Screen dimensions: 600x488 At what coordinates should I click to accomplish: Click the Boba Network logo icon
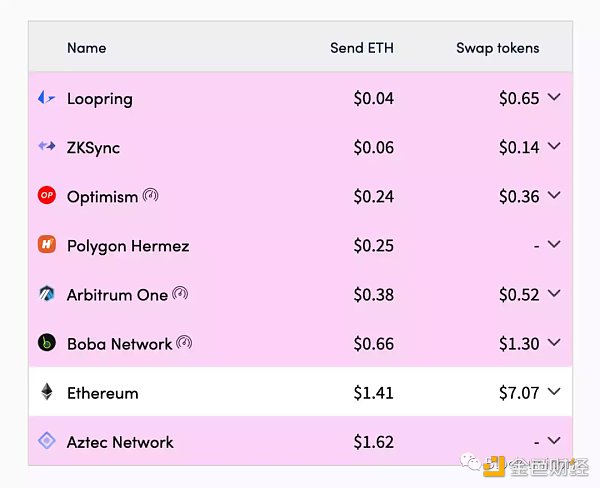click(46, 343)
